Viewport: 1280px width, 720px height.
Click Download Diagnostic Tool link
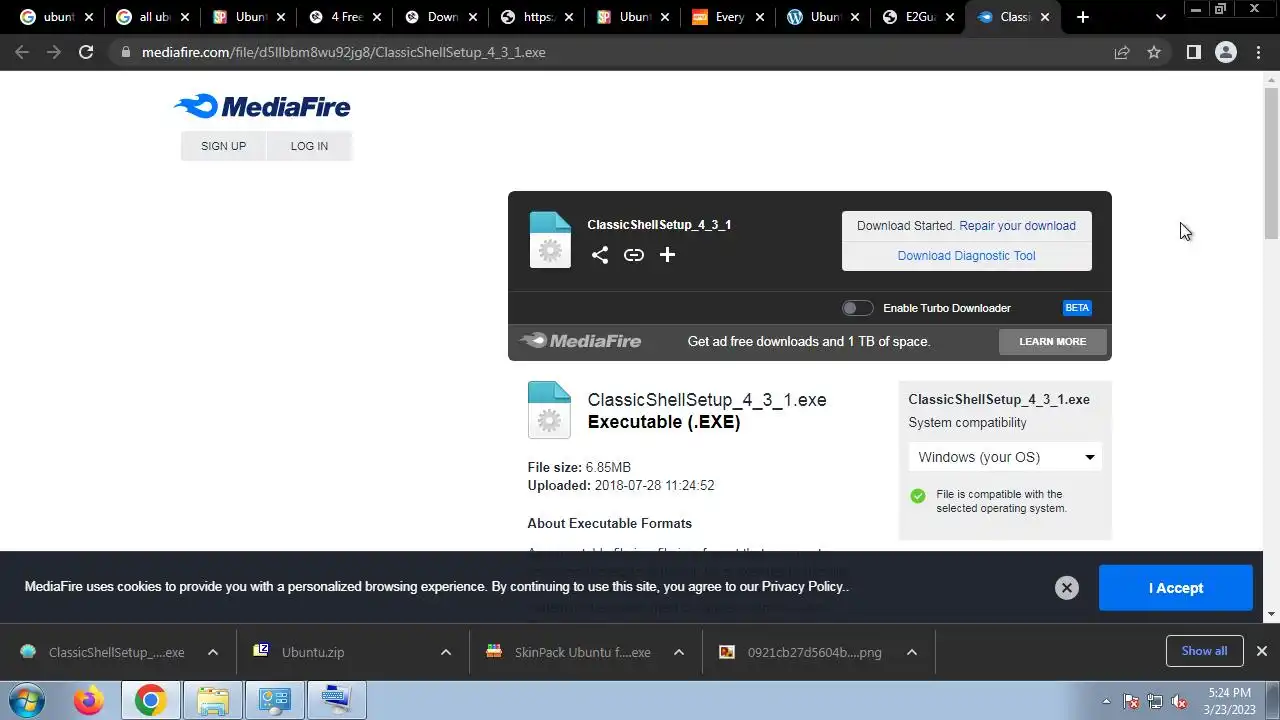click(966, 256)
